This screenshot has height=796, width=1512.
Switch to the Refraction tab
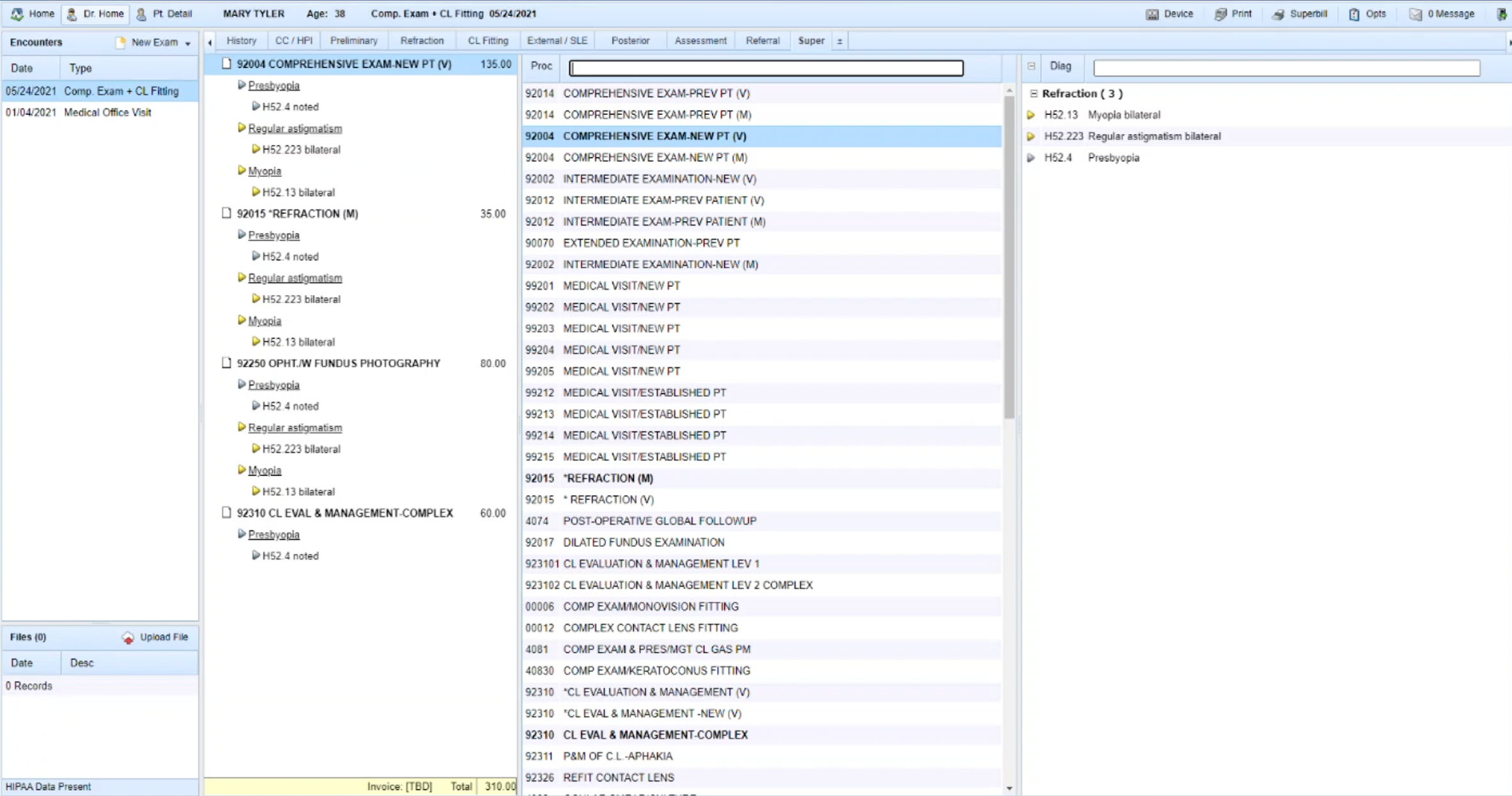tap(421, 40)
